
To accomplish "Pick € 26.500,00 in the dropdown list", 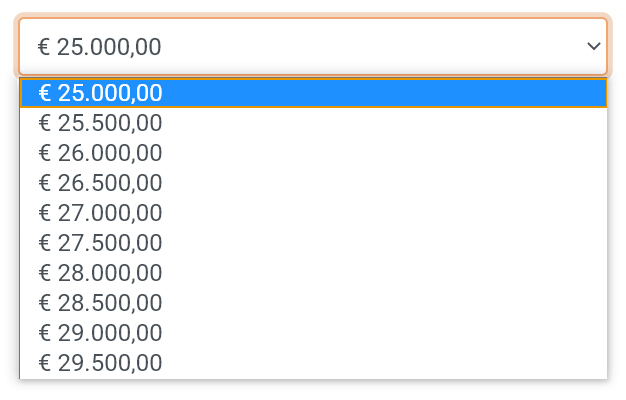I will 313,183.
